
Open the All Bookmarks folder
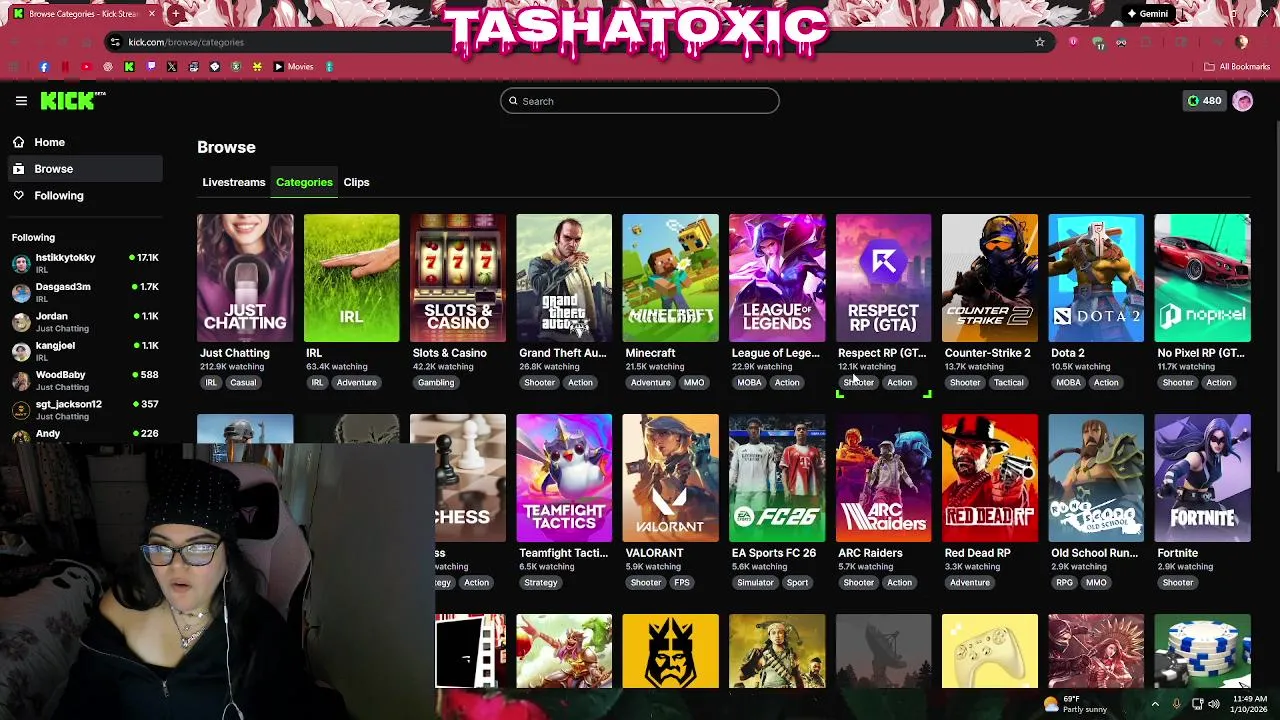point(1237,67)
